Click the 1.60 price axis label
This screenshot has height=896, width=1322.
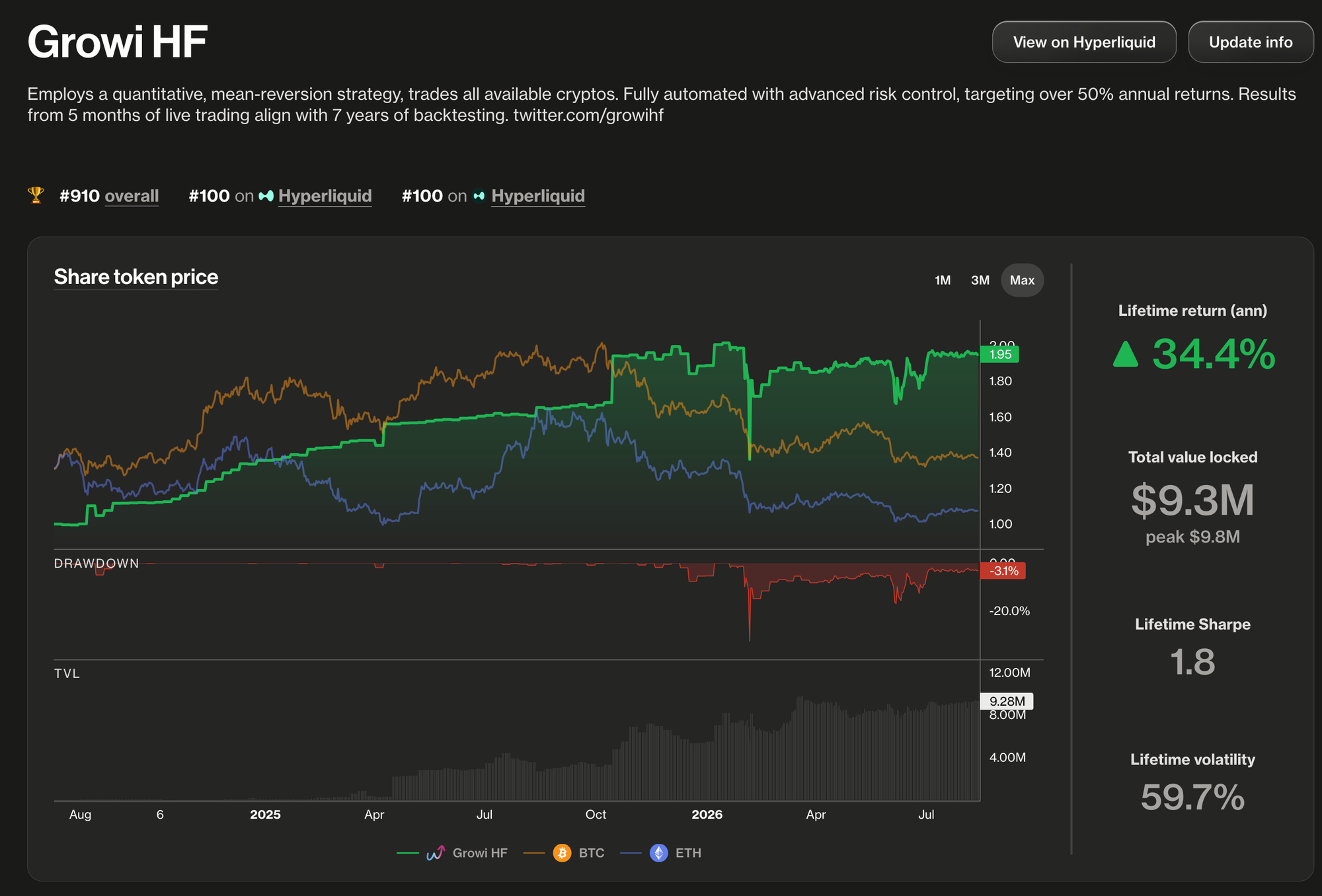[1001, 417]
